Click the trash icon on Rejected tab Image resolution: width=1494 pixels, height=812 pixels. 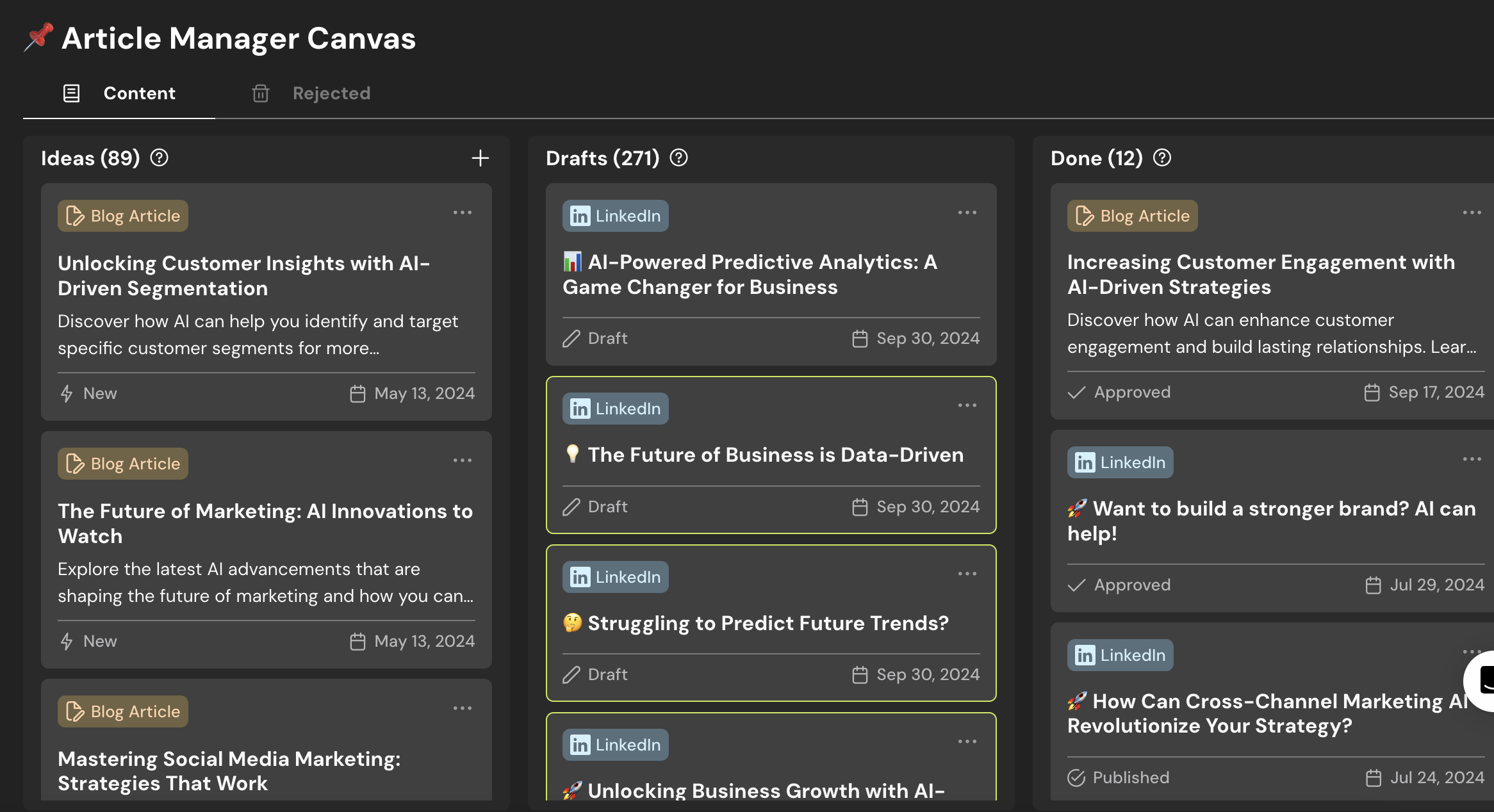(x=260, y=93)
